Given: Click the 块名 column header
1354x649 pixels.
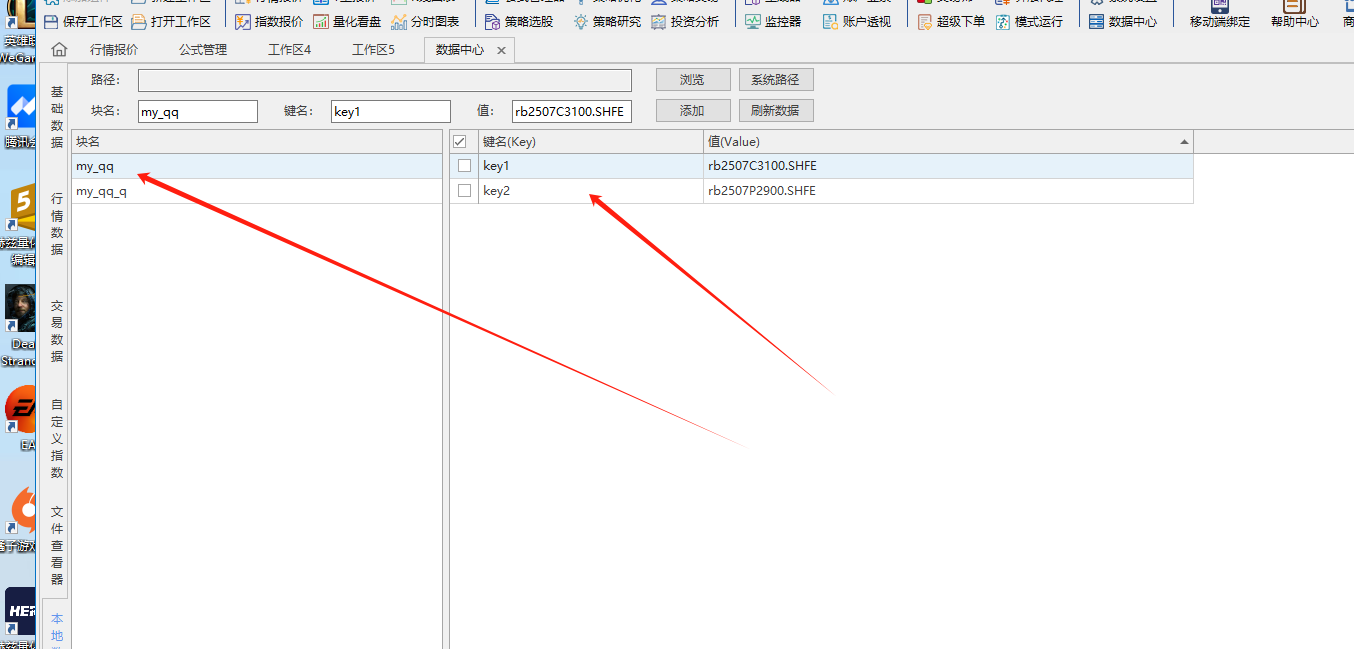Looking at the screenshot, I should click(257, 142).
